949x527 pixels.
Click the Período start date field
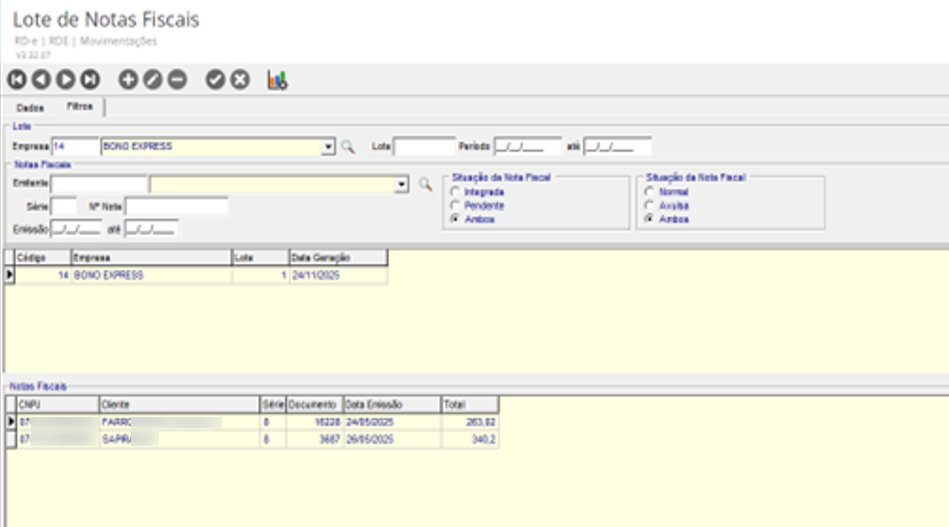[528, 146]
